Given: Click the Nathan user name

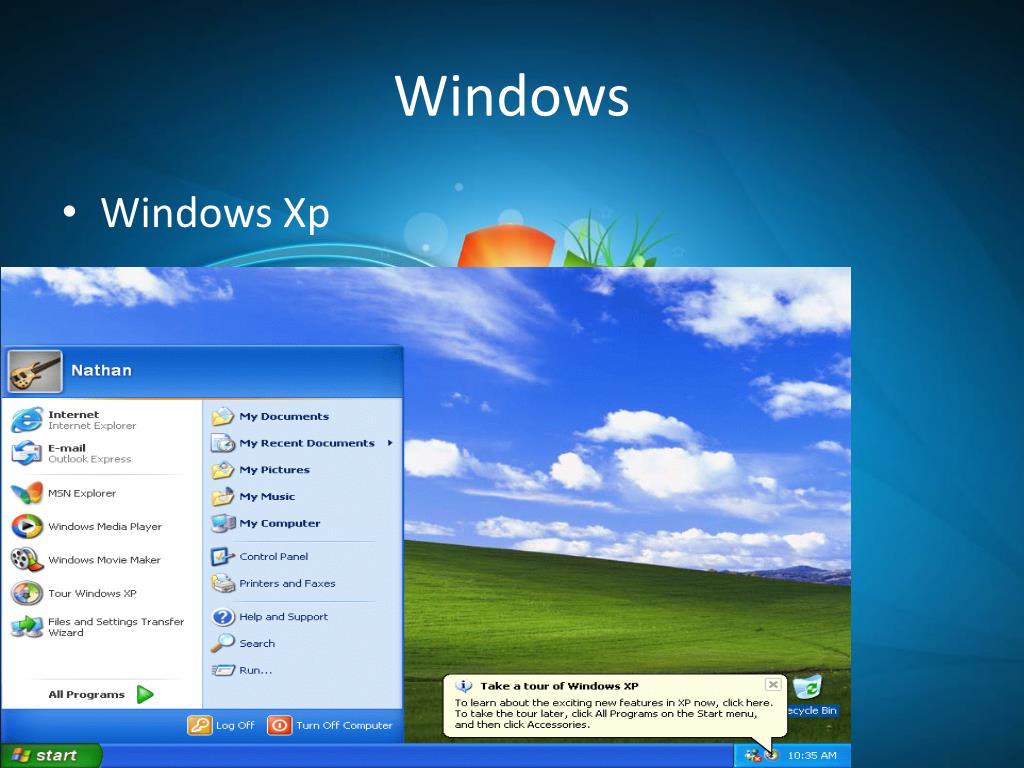Looking at the screenshot, I should pos(101,370).
